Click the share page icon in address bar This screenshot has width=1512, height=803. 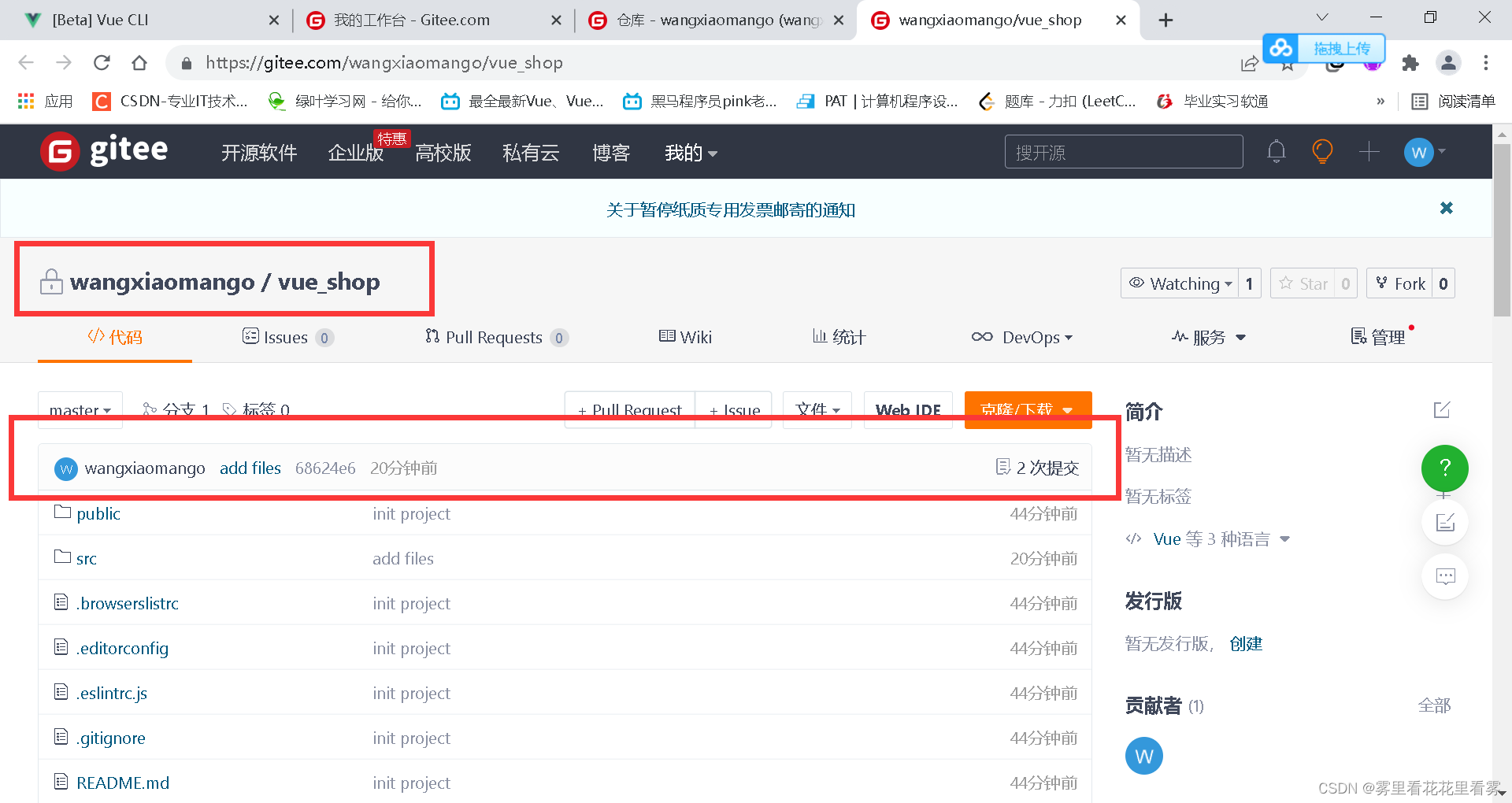coord(1249,65)
